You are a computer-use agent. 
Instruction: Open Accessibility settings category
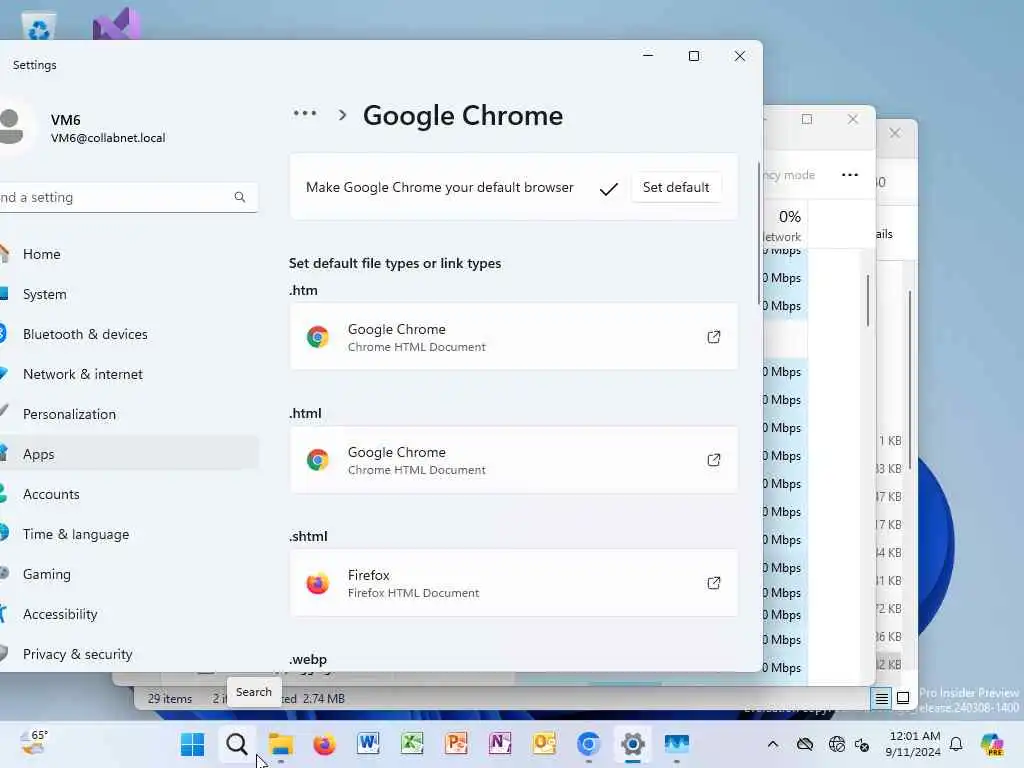coord(128,614)
